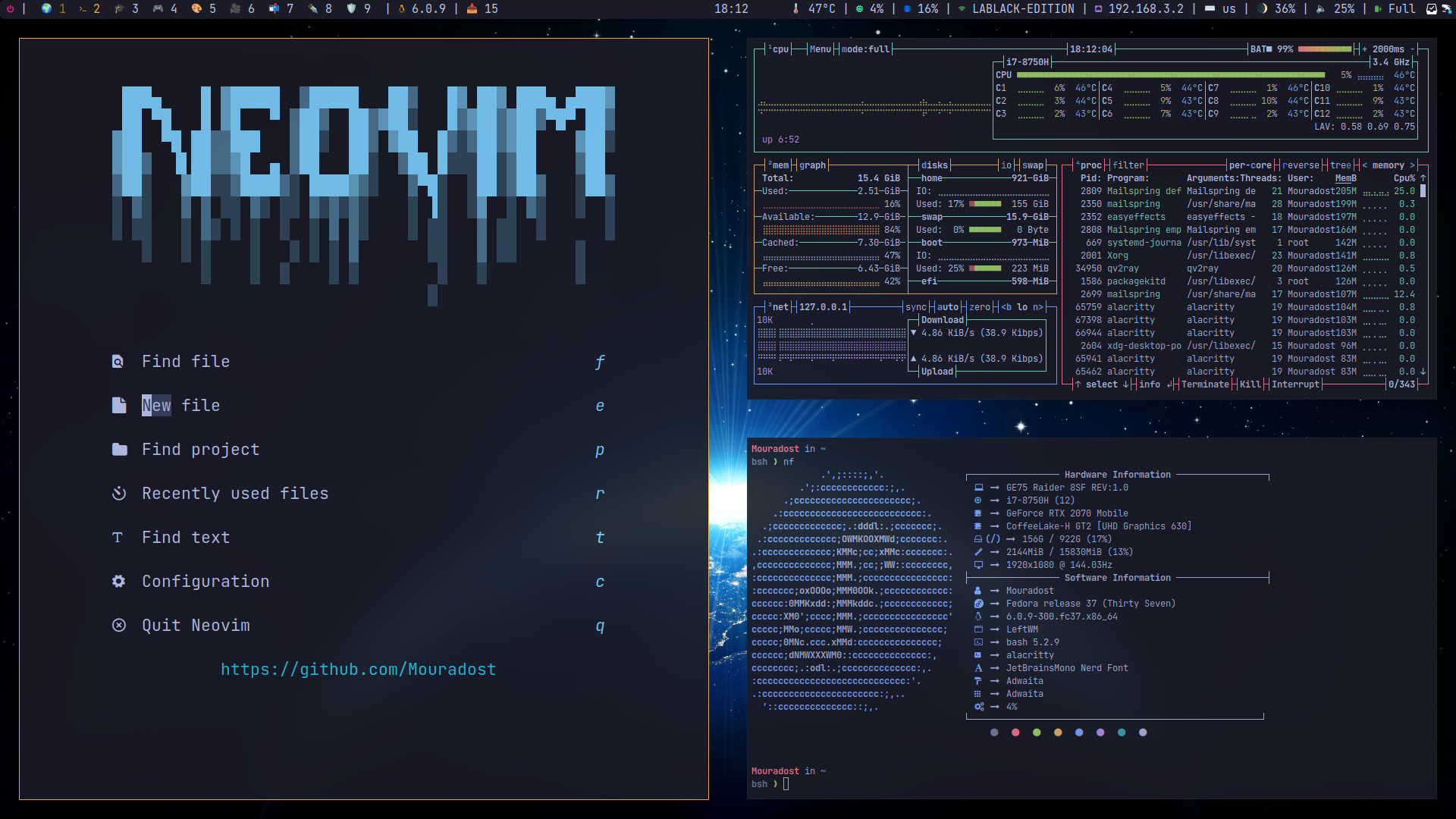
Task: Toggle tree view in proc panel
Action: 1340,165
